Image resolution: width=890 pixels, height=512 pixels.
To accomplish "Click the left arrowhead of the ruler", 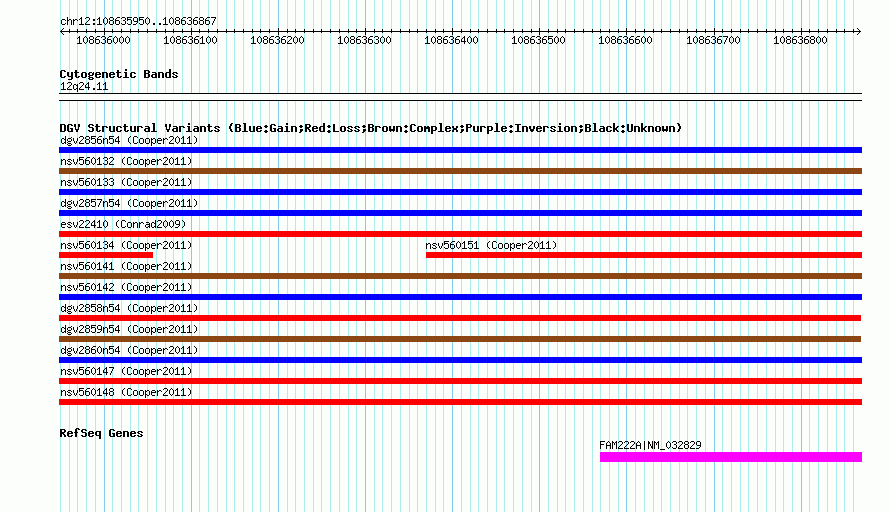I will point(62,31).
